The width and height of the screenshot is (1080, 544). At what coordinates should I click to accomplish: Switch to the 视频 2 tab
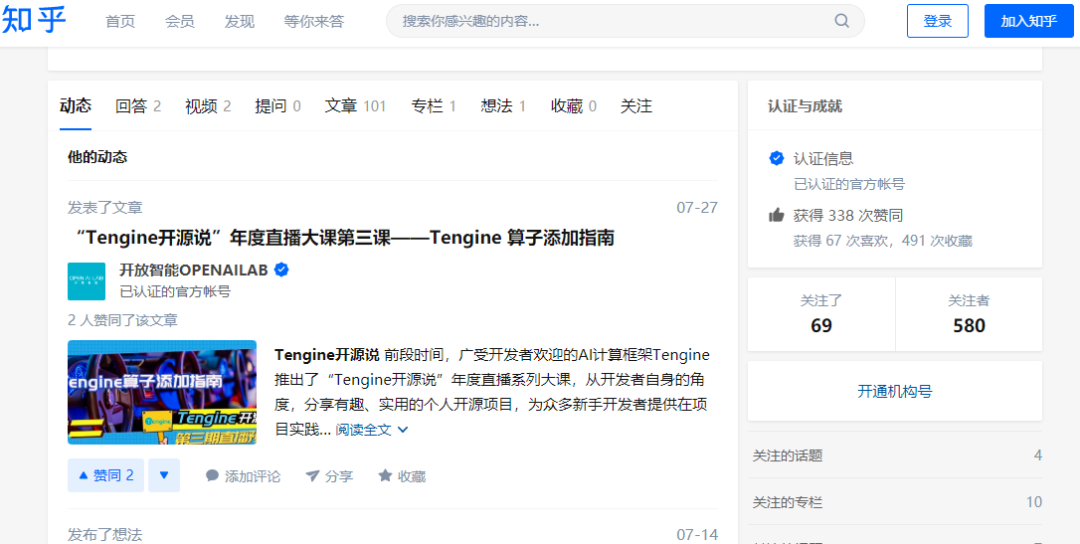point(208,106)
